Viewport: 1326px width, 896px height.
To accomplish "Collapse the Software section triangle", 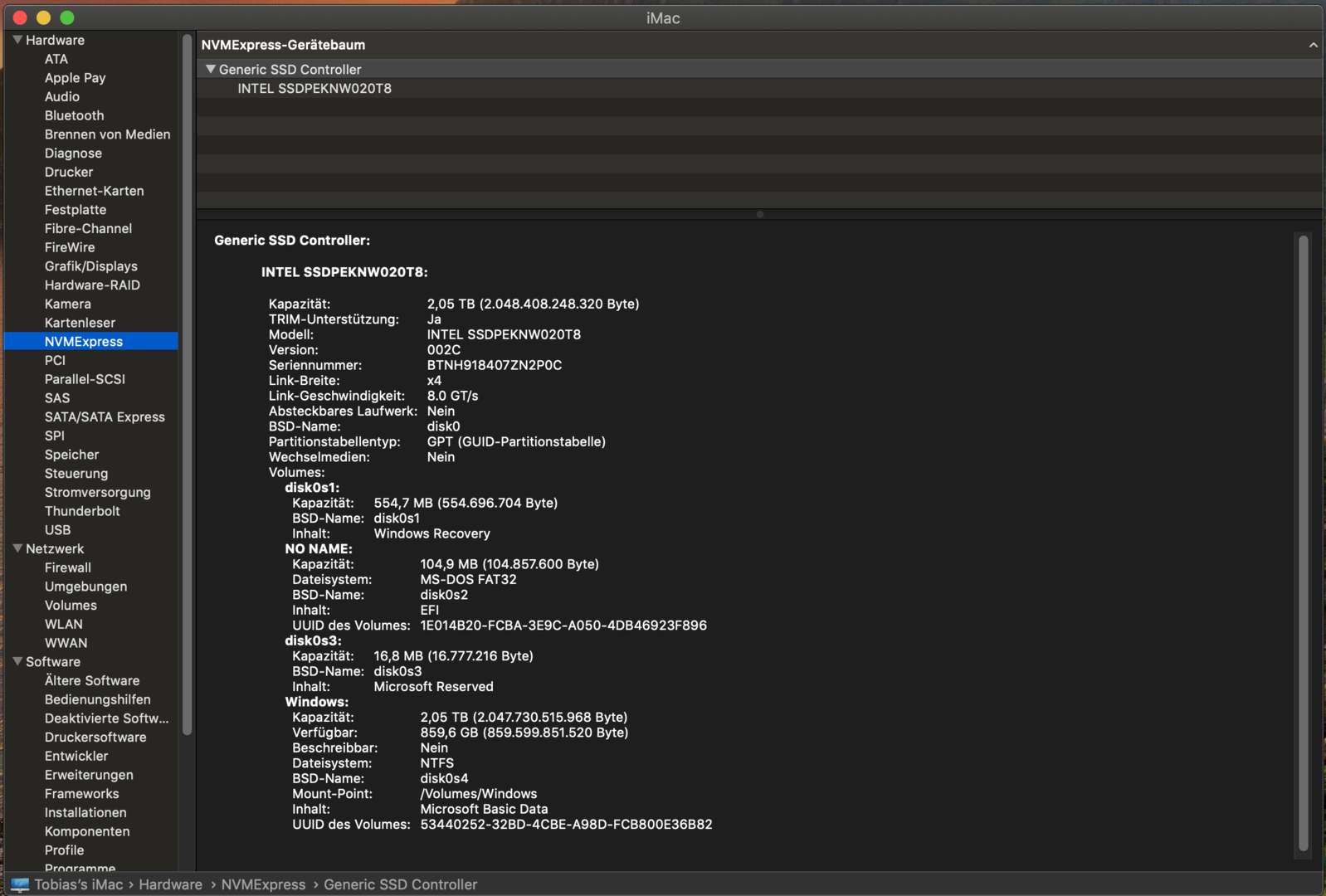I will pos(17,661).
